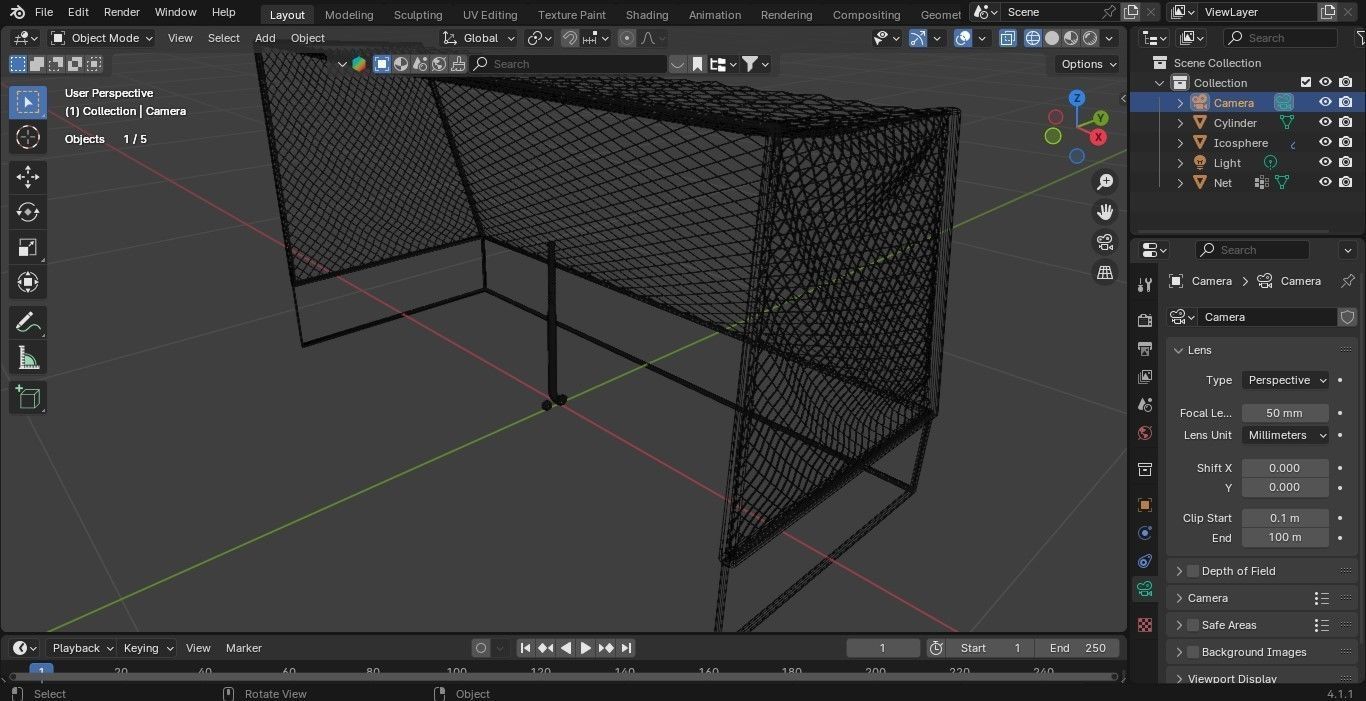Open the Physics properties tab
Viewport: 1366px width, 701px height.
point(1145,533)
